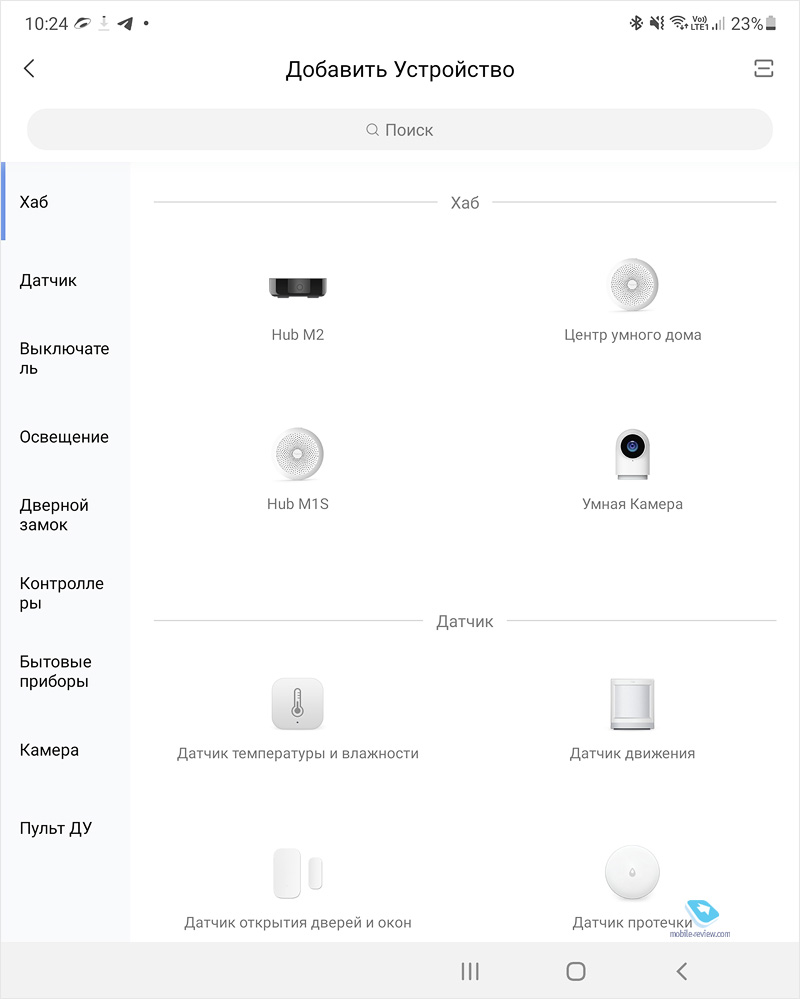This screenshot has width=800, height=999.
Task: Tap the muted sound status icon
Action: [657, 24]
